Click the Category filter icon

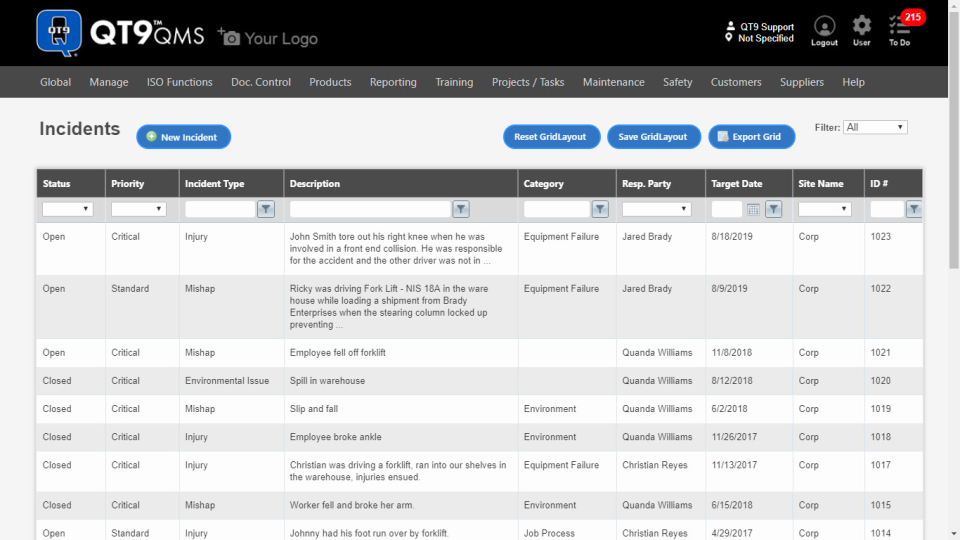[x=600, y=209]
